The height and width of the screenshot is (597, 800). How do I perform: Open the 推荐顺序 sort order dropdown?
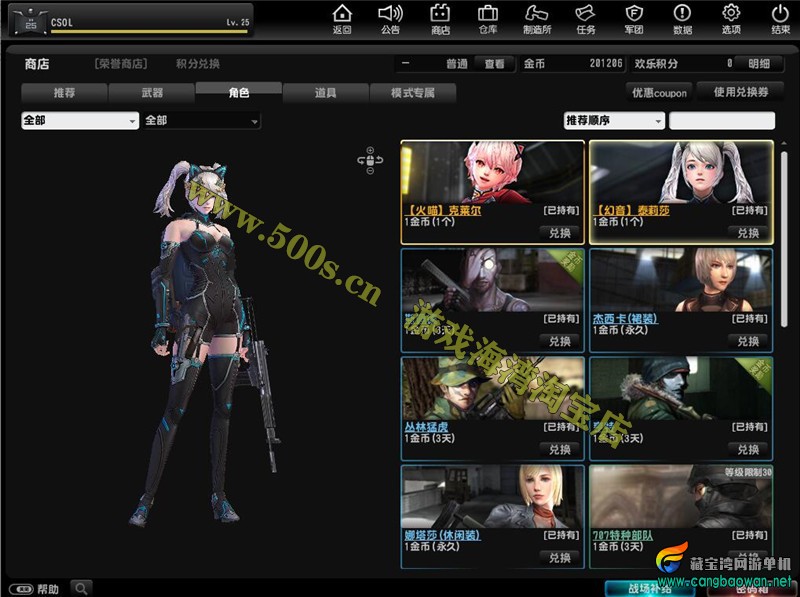pyautogui.click(x=614, y=121)
